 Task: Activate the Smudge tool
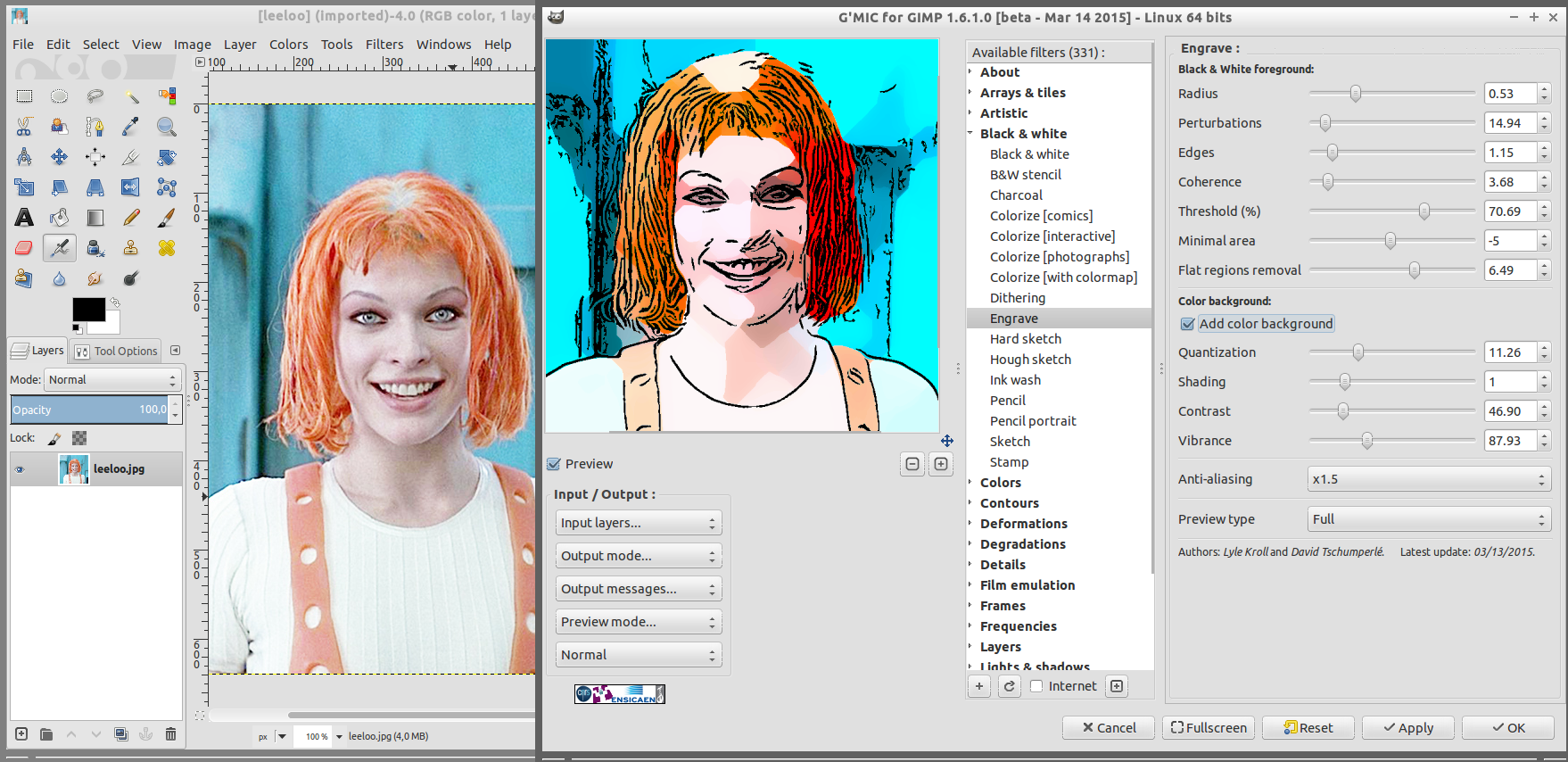(x=95, y=278)
